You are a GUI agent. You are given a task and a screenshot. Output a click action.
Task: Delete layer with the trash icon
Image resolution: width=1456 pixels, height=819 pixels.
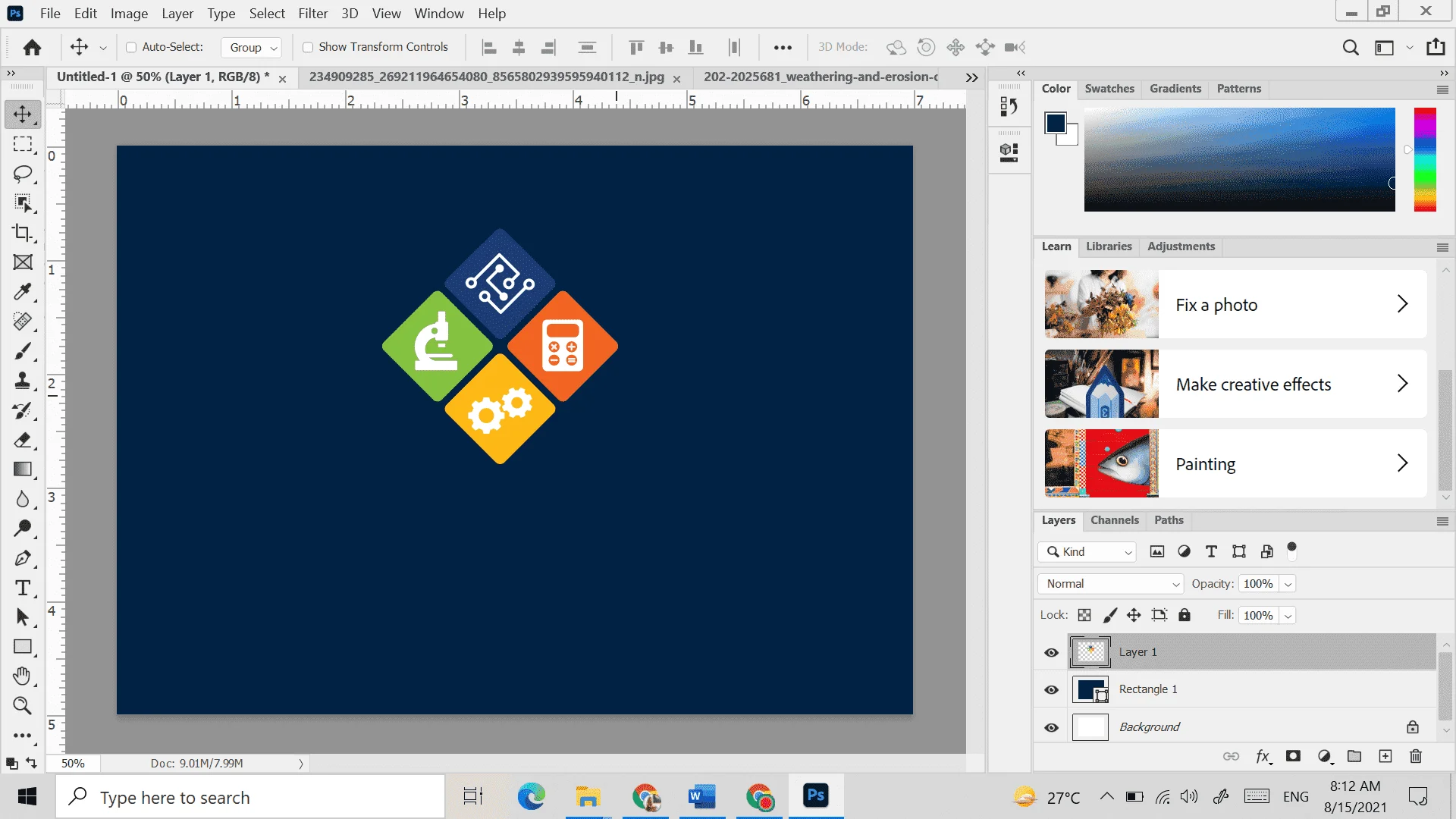(x=1415, y=756)
